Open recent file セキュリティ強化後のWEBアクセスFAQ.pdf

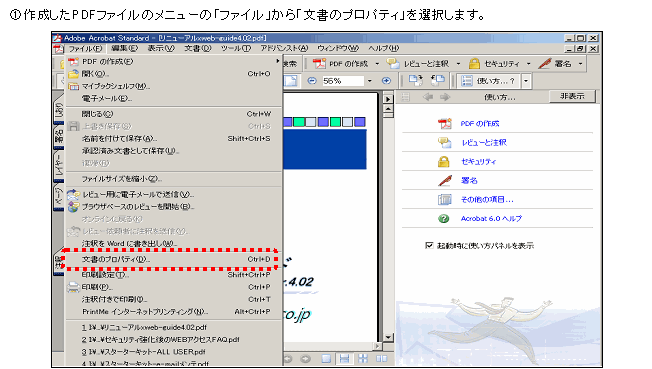coord(161,339)
